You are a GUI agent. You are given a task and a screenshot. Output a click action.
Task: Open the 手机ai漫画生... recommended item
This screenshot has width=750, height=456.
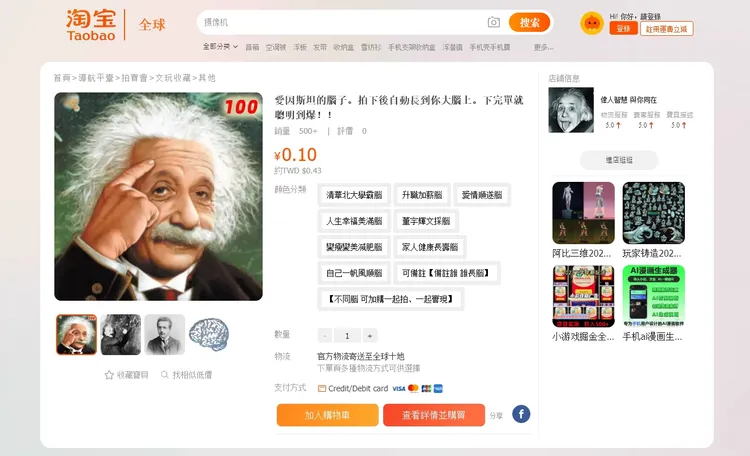tap(653, 303)
